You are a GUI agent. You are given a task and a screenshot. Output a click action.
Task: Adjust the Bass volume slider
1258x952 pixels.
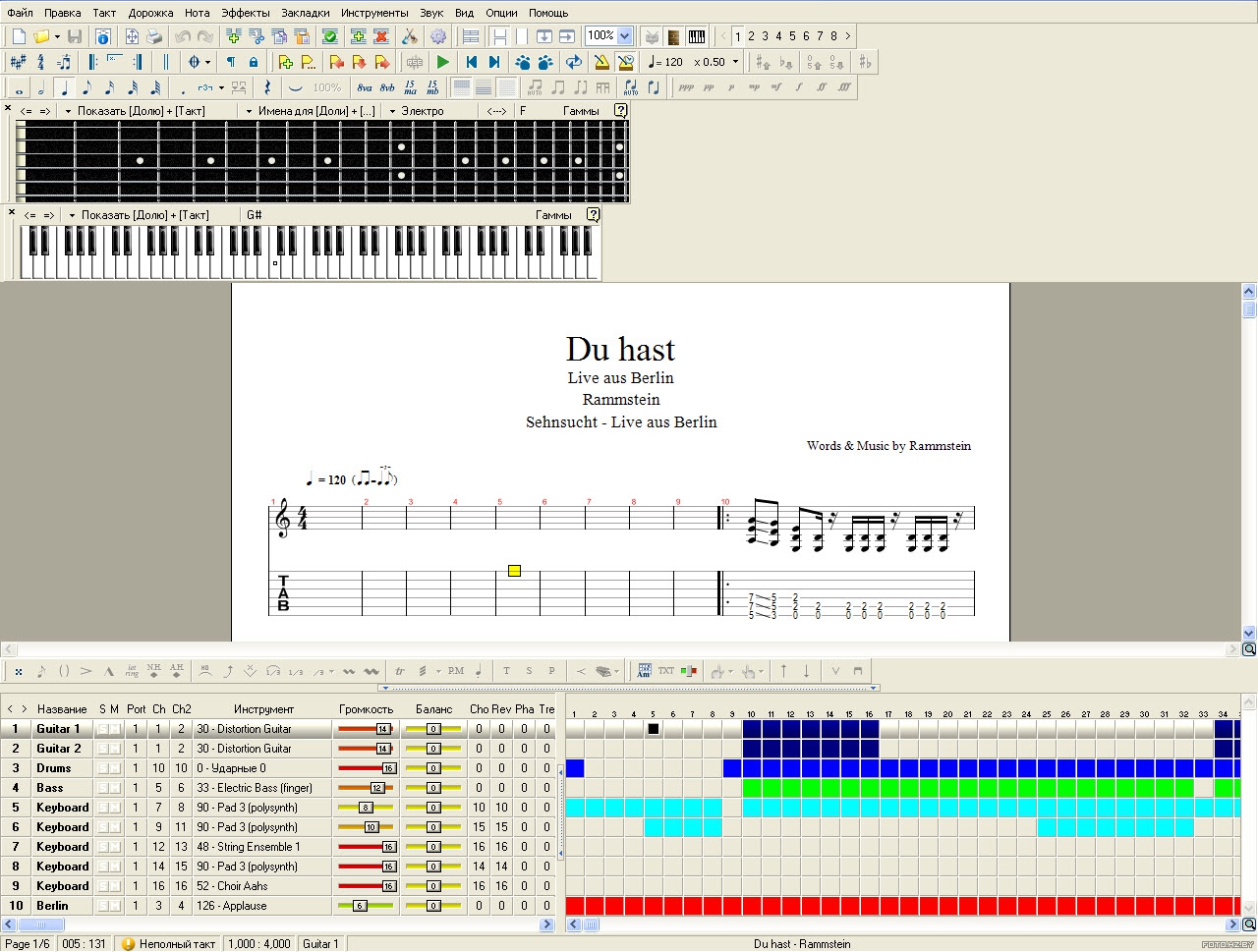coord(366,788)
